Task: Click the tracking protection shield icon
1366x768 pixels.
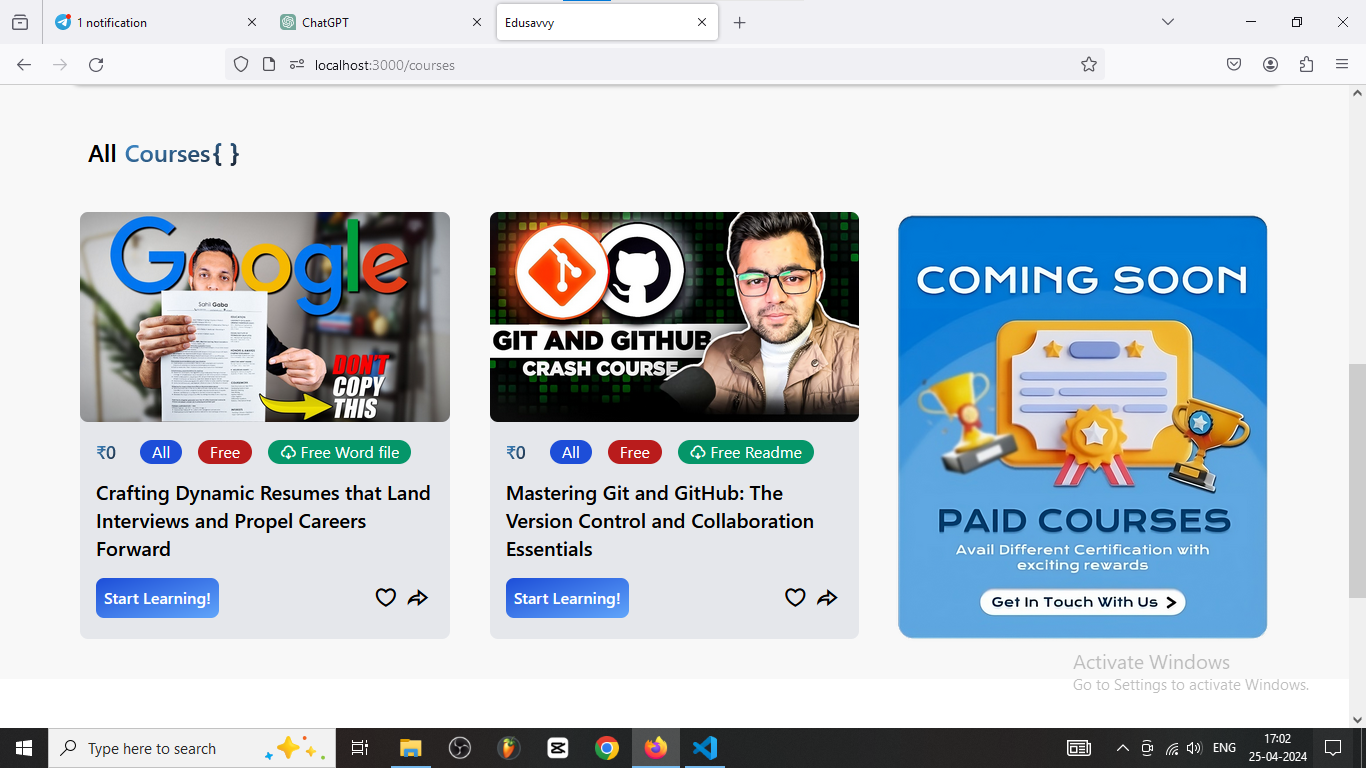Action: pos(241,64)
